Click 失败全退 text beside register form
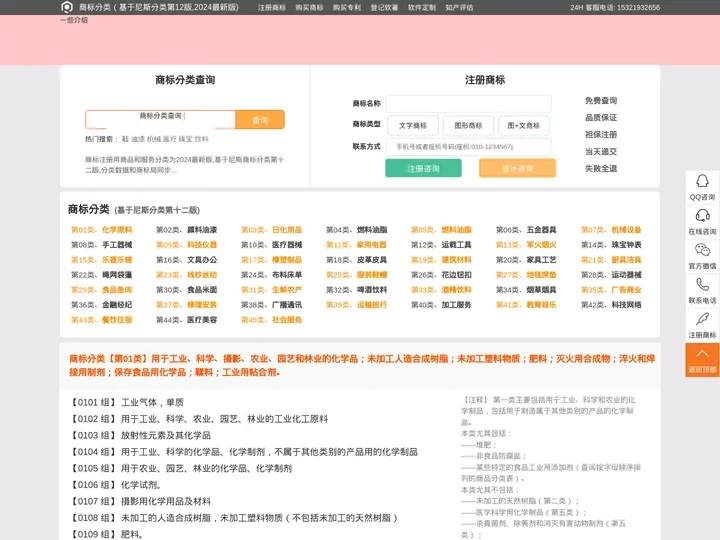Screen dimensions: 720x540 tap(601, 169)
